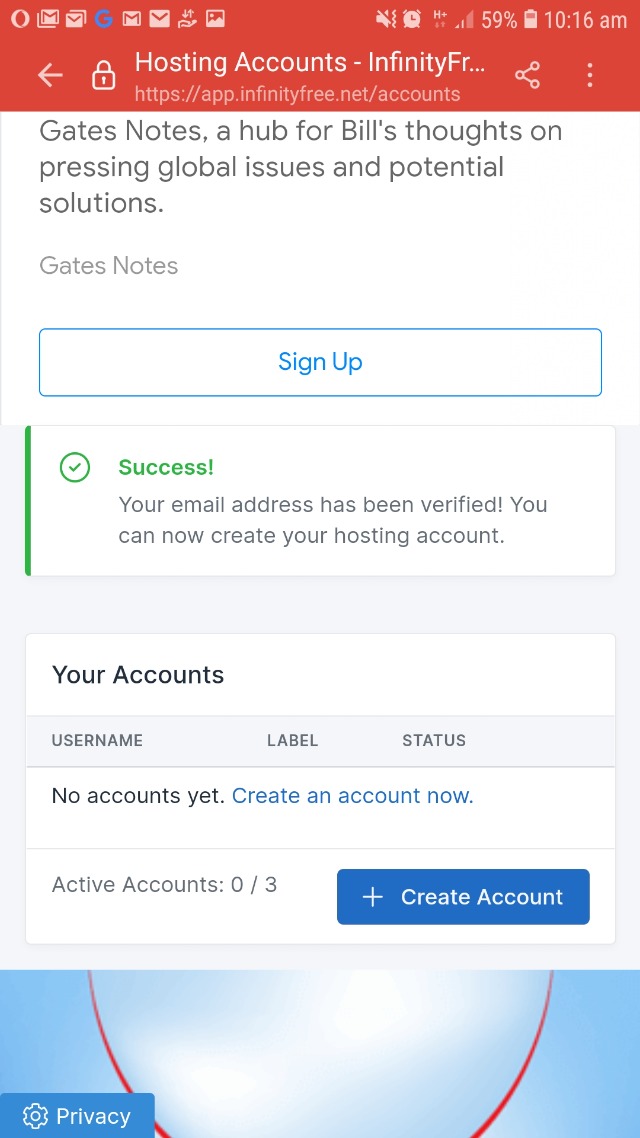
Task: Tap the page URL in the address bar
Action: pos(297,95)
